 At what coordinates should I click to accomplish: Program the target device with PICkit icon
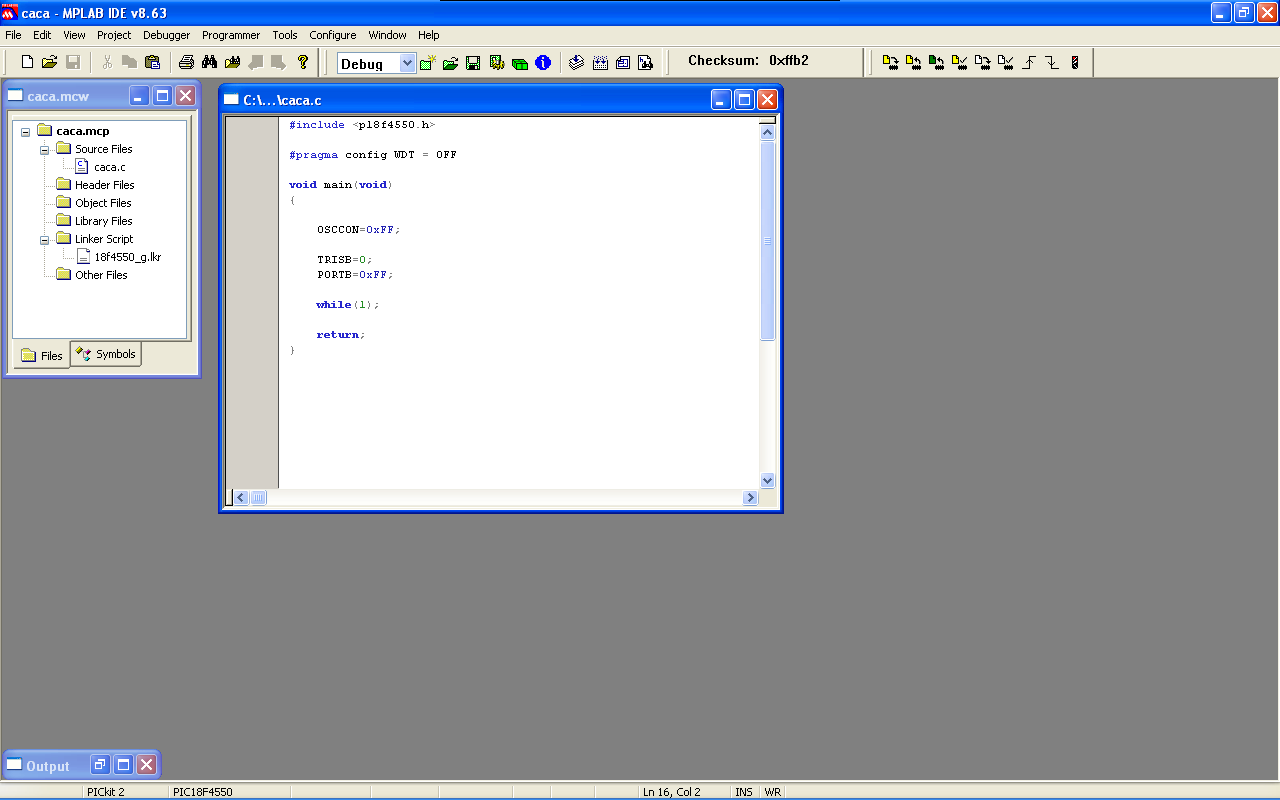(x=890, y=62)
